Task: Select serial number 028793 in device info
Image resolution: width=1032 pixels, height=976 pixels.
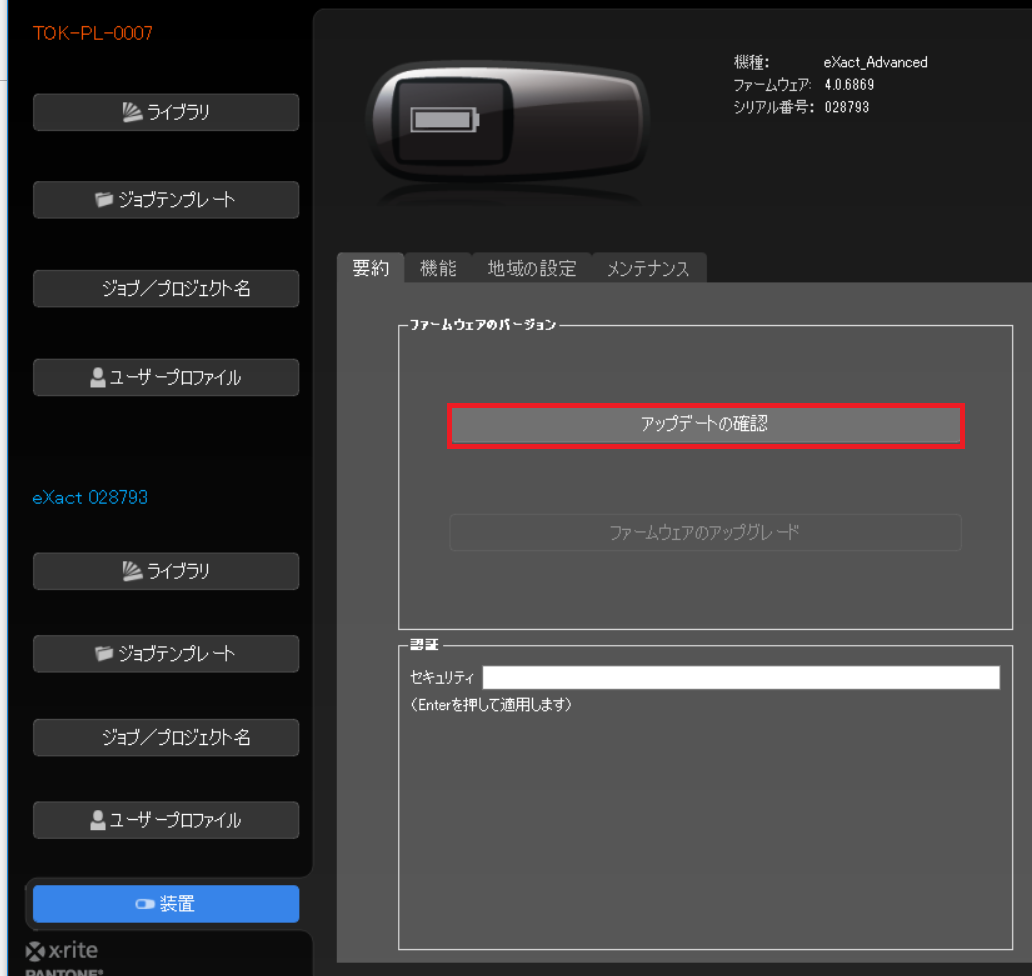Action: point(846,107)
